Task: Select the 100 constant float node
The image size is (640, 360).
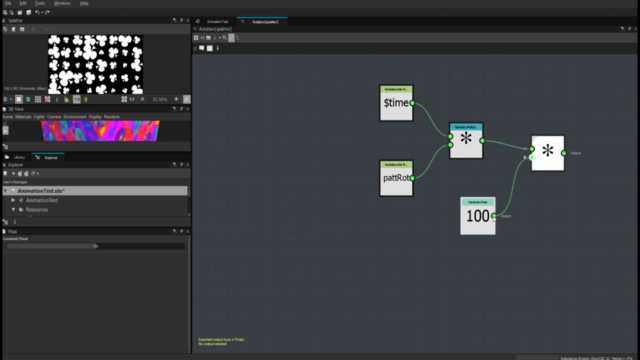Action: [x=478, y=216]
